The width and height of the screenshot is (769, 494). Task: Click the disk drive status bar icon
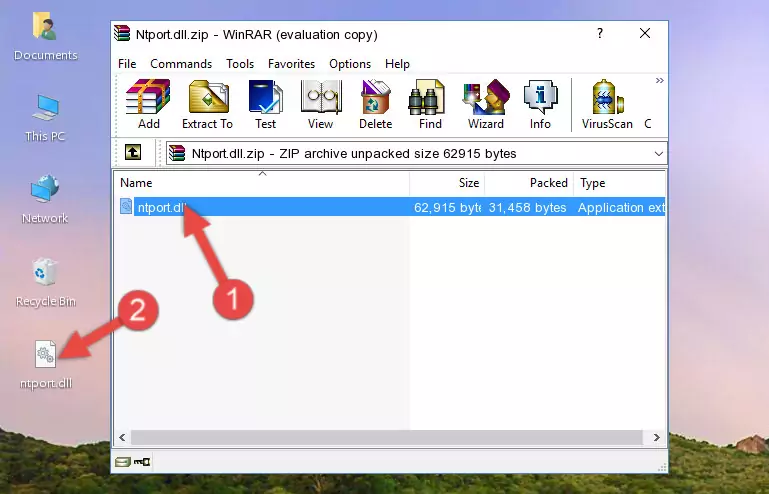point(122,461)
